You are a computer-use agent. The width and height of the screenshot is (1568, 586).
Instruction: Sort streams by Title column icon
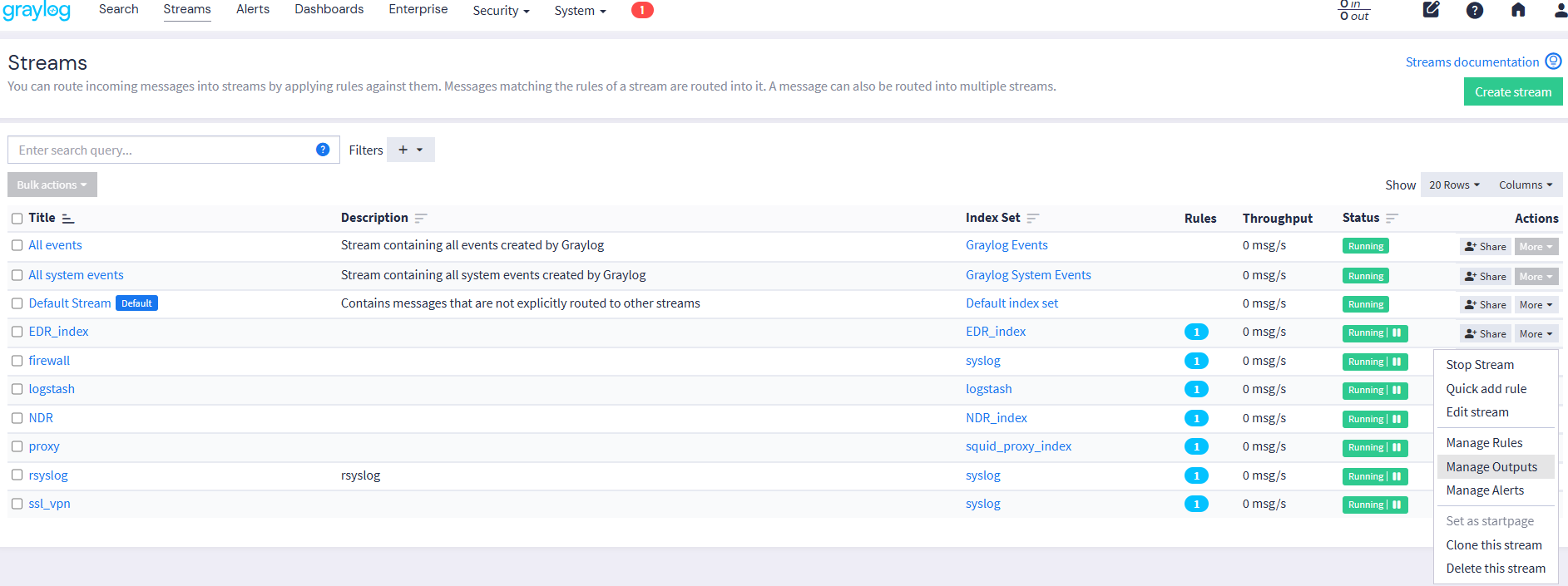[68, 219]
